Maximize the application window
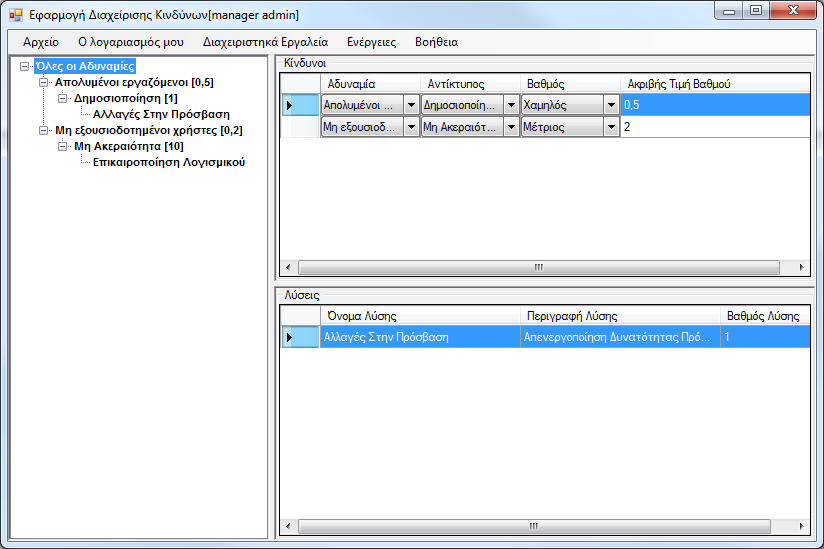Screen dimensions: 824x549 click(x=756, y=11)
